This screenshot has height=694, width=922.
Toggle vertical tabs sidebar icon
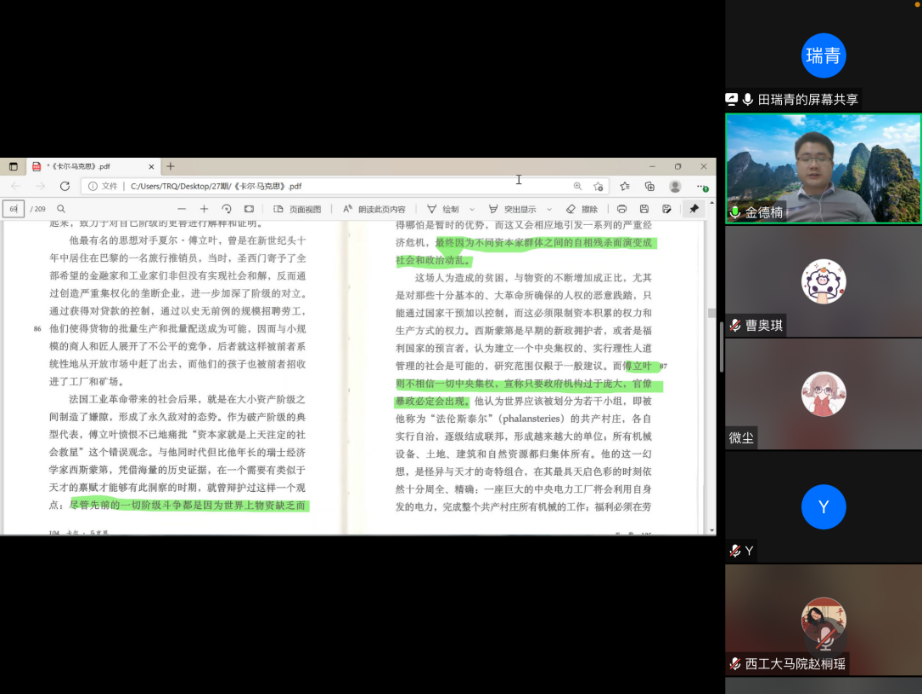[14, 166]
